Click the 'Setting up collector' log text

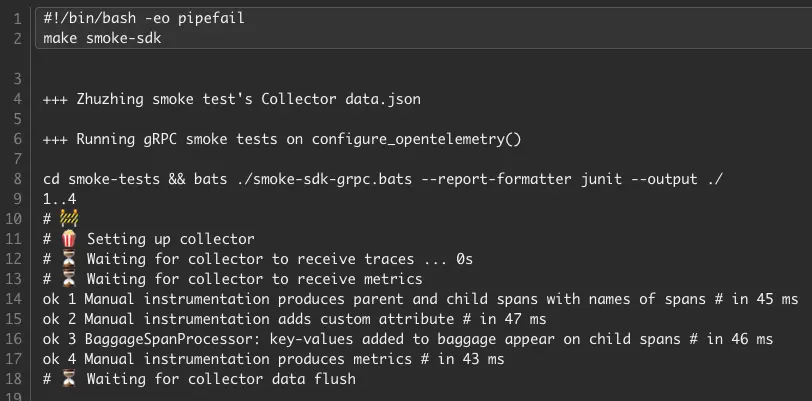170,239
